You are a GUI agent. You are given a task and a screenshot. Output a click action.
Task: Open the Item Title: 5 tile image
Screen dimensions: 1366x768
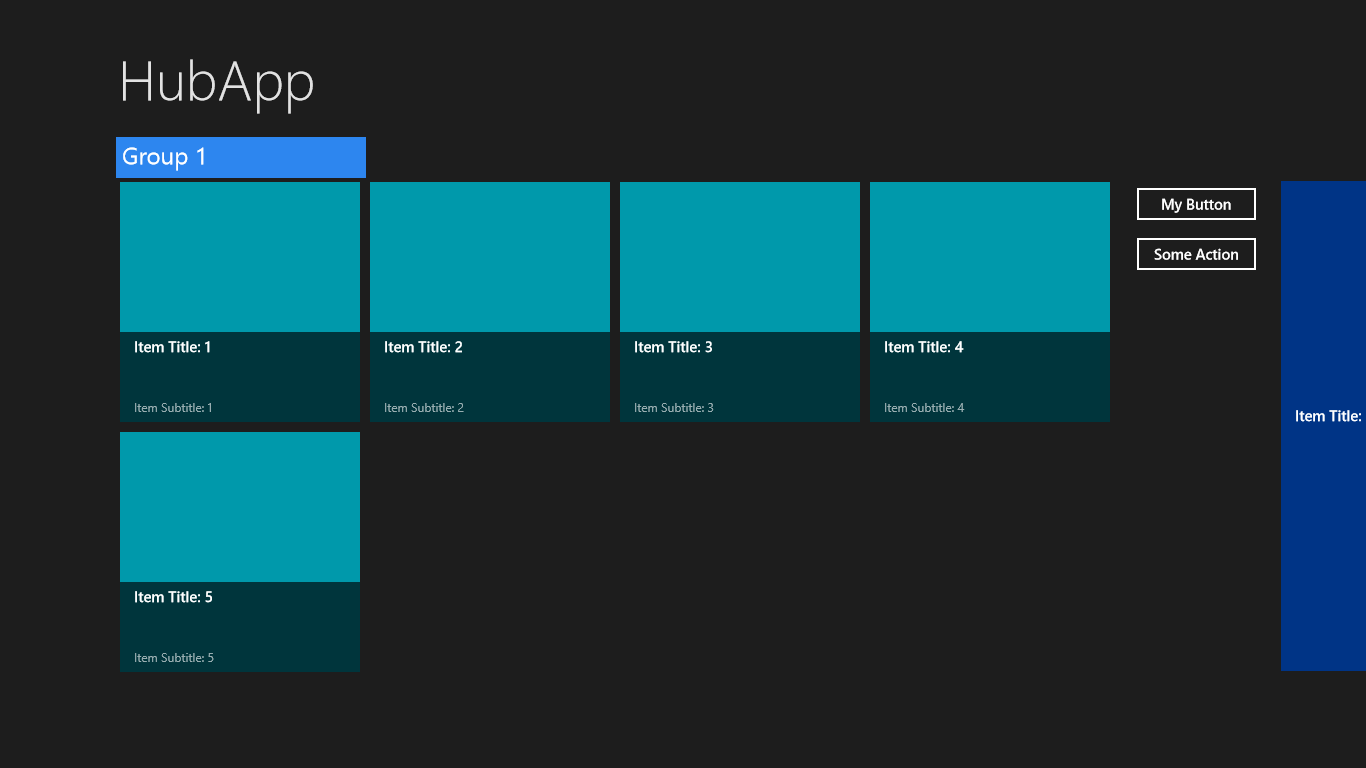click(x=240, y=507)
